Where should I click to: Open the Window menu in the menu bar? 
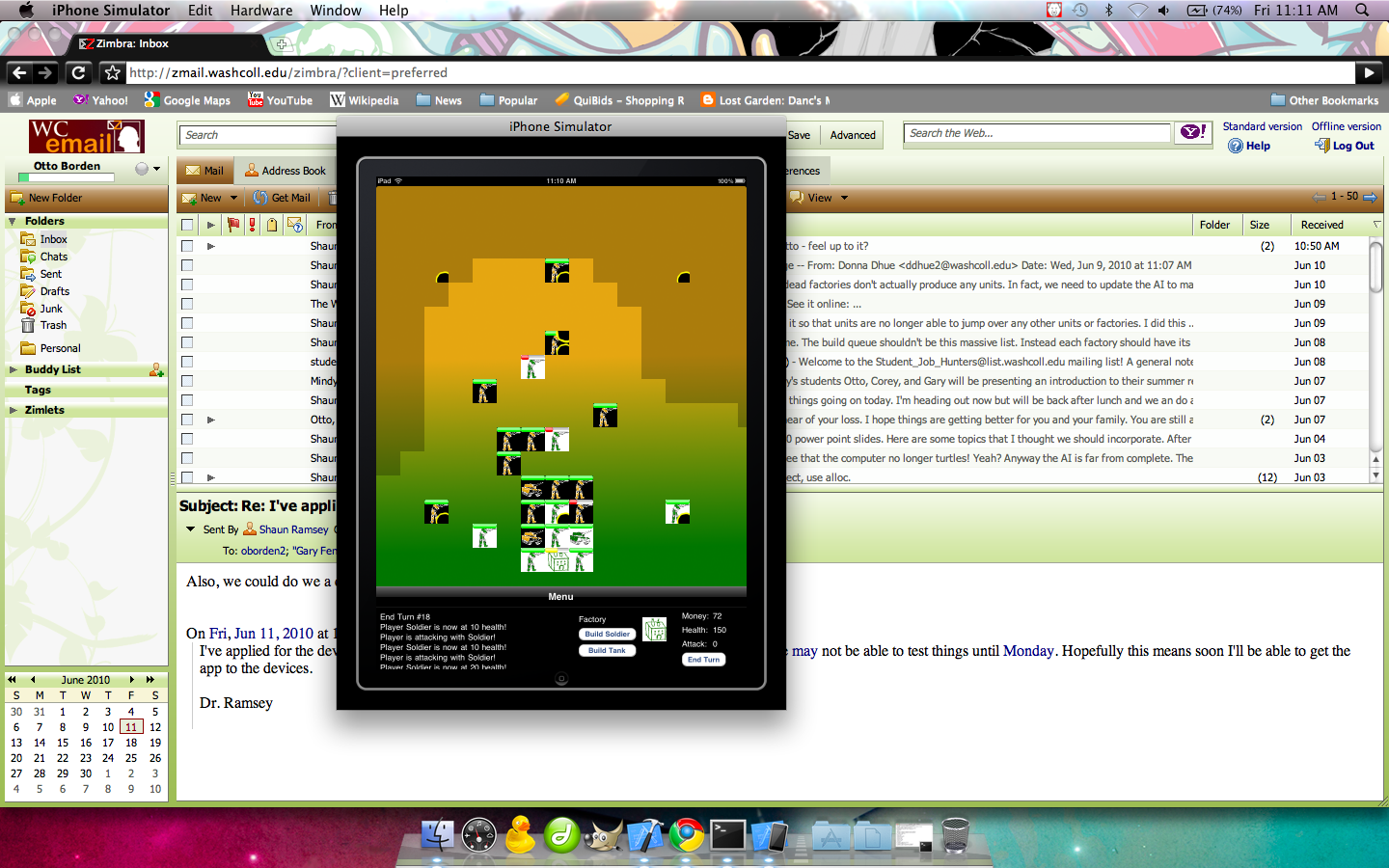(x=336, y=11)
